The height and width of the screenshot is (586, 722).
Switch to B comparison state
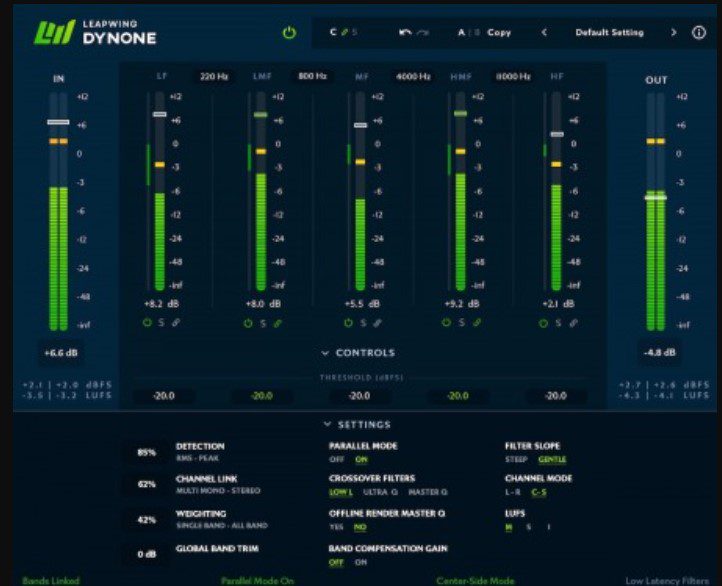477,32
